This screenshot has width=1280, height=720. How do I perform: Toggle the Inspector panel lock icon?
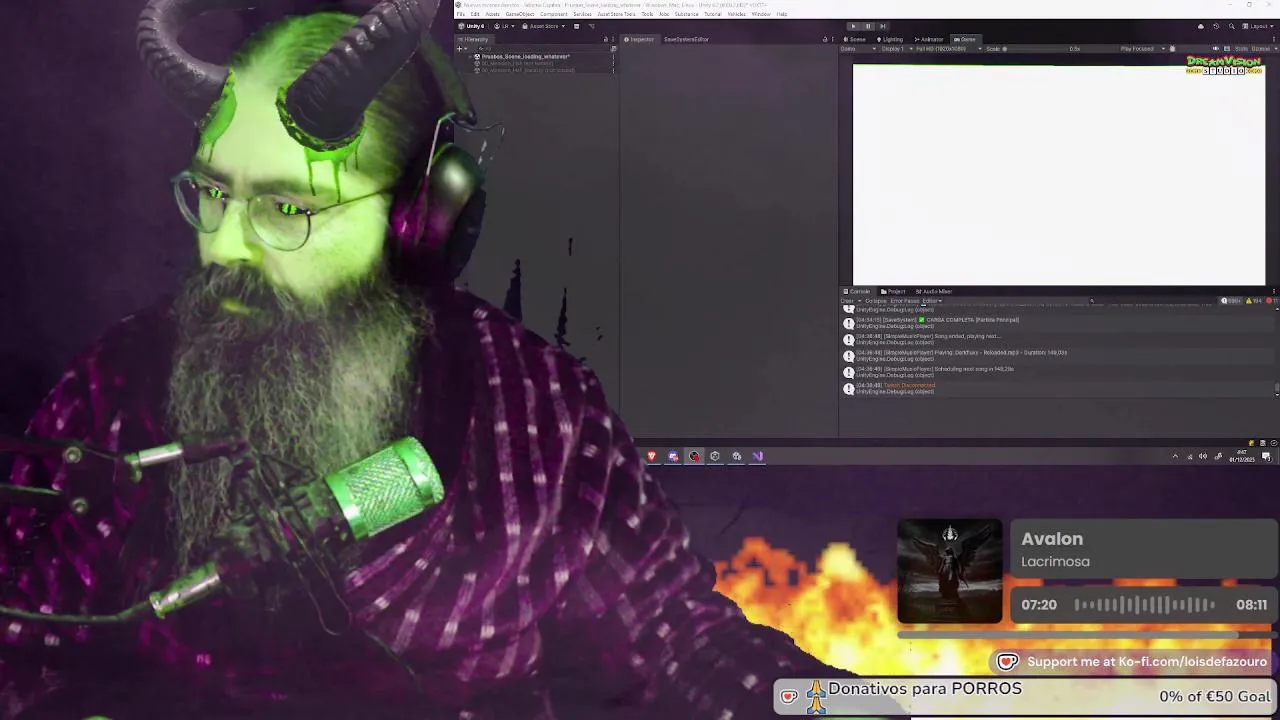pyautogui.click(x=825, y=39)
